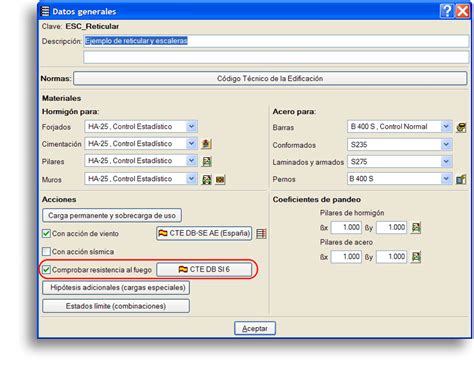Open the wind loads table icon
474x373 pixels.
(261, 233)
